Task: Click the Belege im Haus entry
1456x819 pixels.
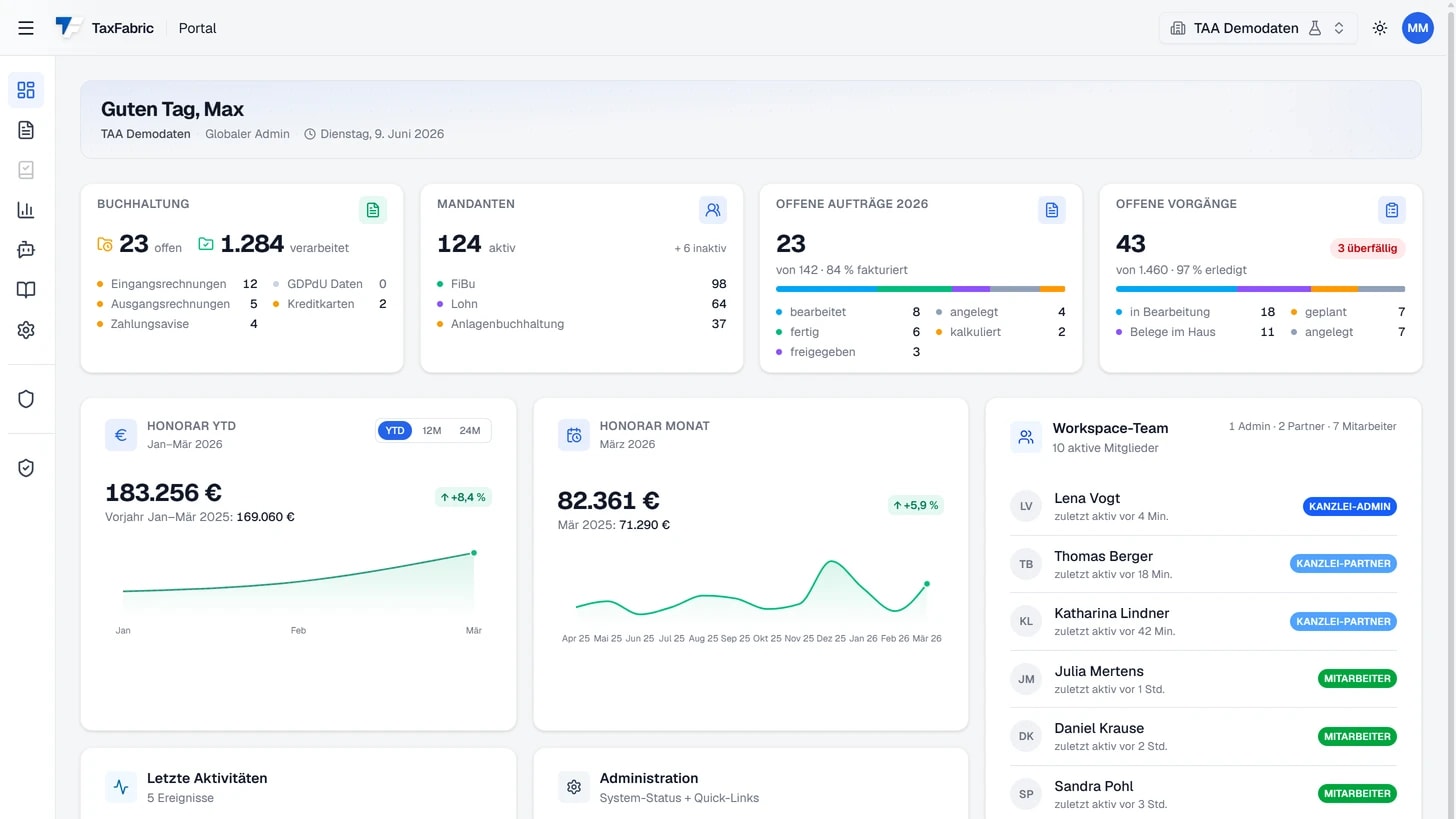Action: coord(1195,332)
